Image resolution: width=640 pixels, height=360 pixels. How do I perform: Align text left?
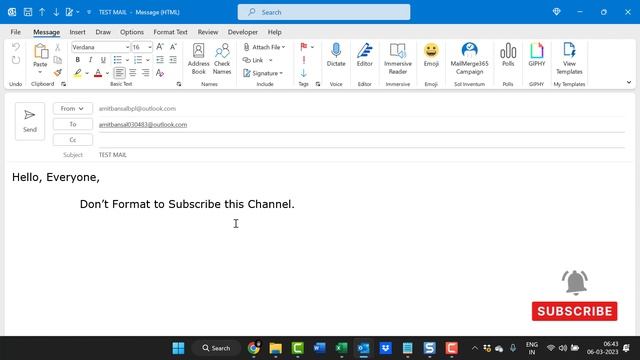(x=119, y=73)
